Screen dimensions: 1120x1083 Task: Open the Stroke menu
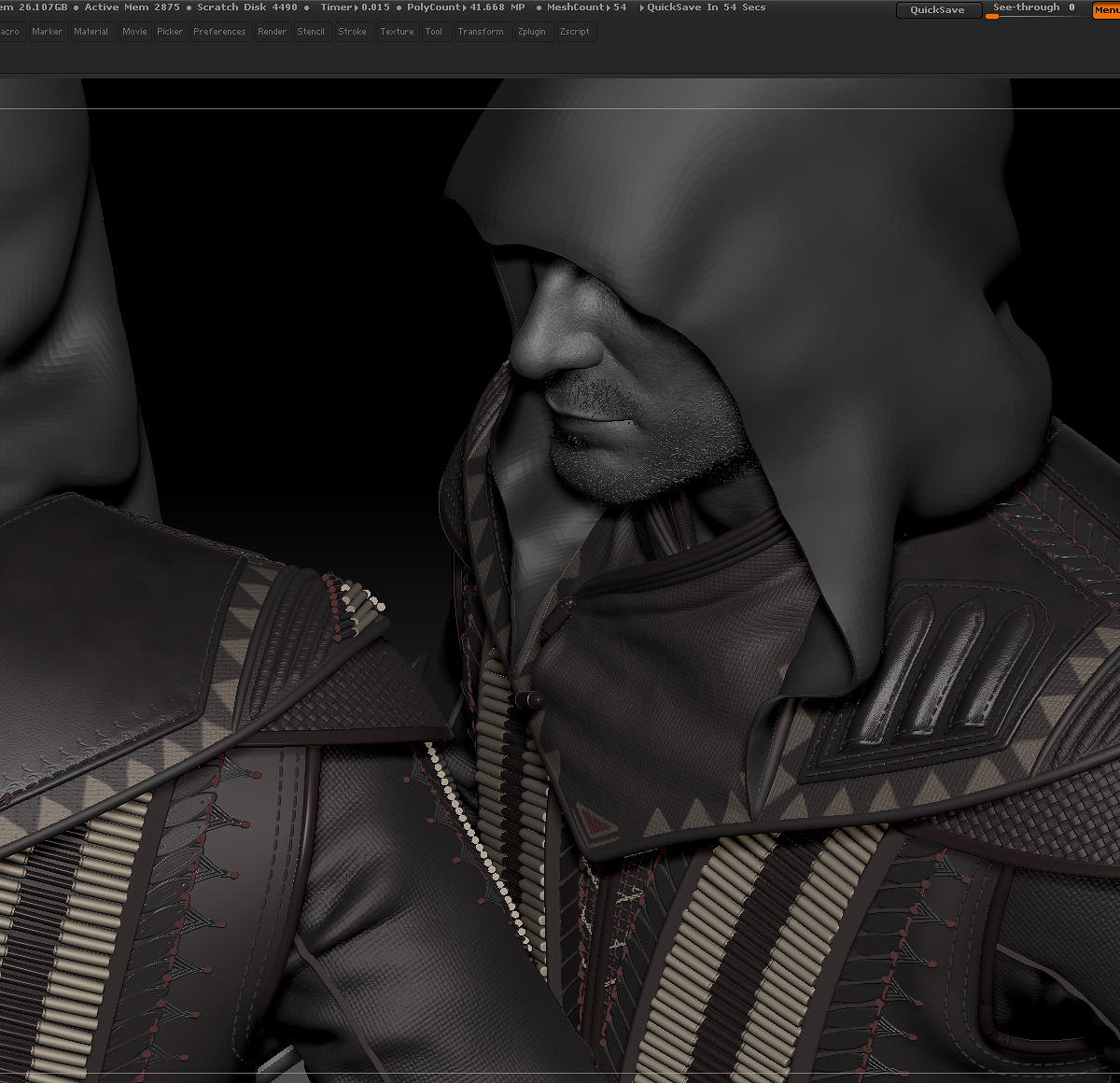click(x=353, y=32)
